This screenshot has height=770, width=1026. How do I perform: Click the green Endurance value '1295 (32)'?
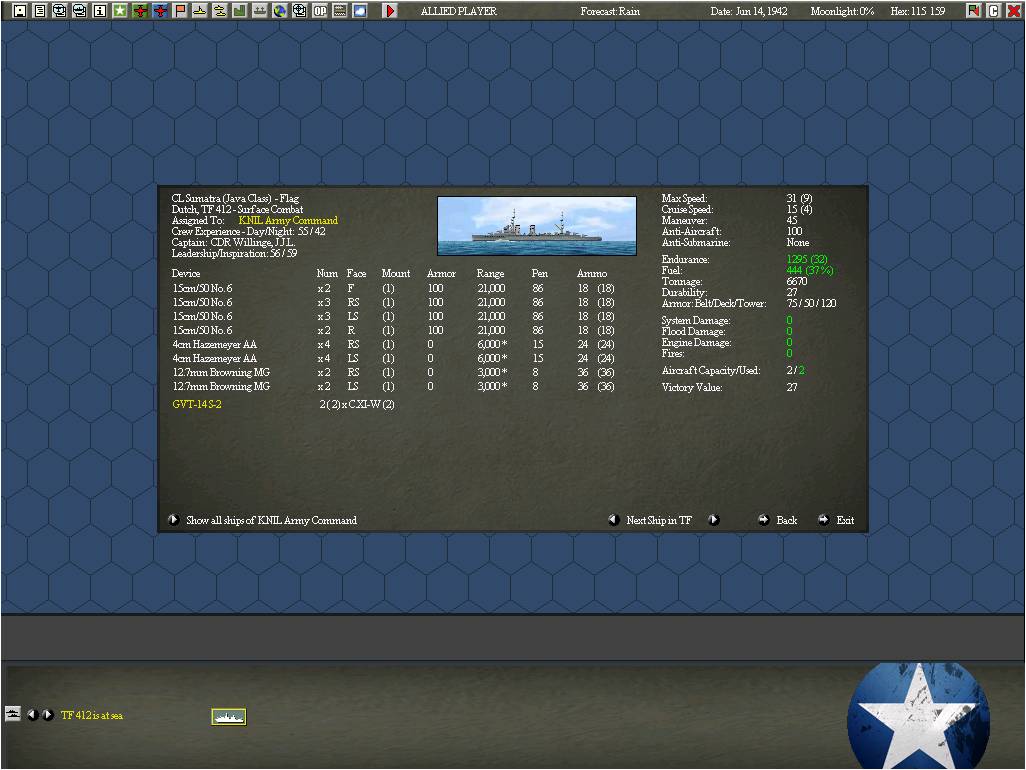[807, 259]
